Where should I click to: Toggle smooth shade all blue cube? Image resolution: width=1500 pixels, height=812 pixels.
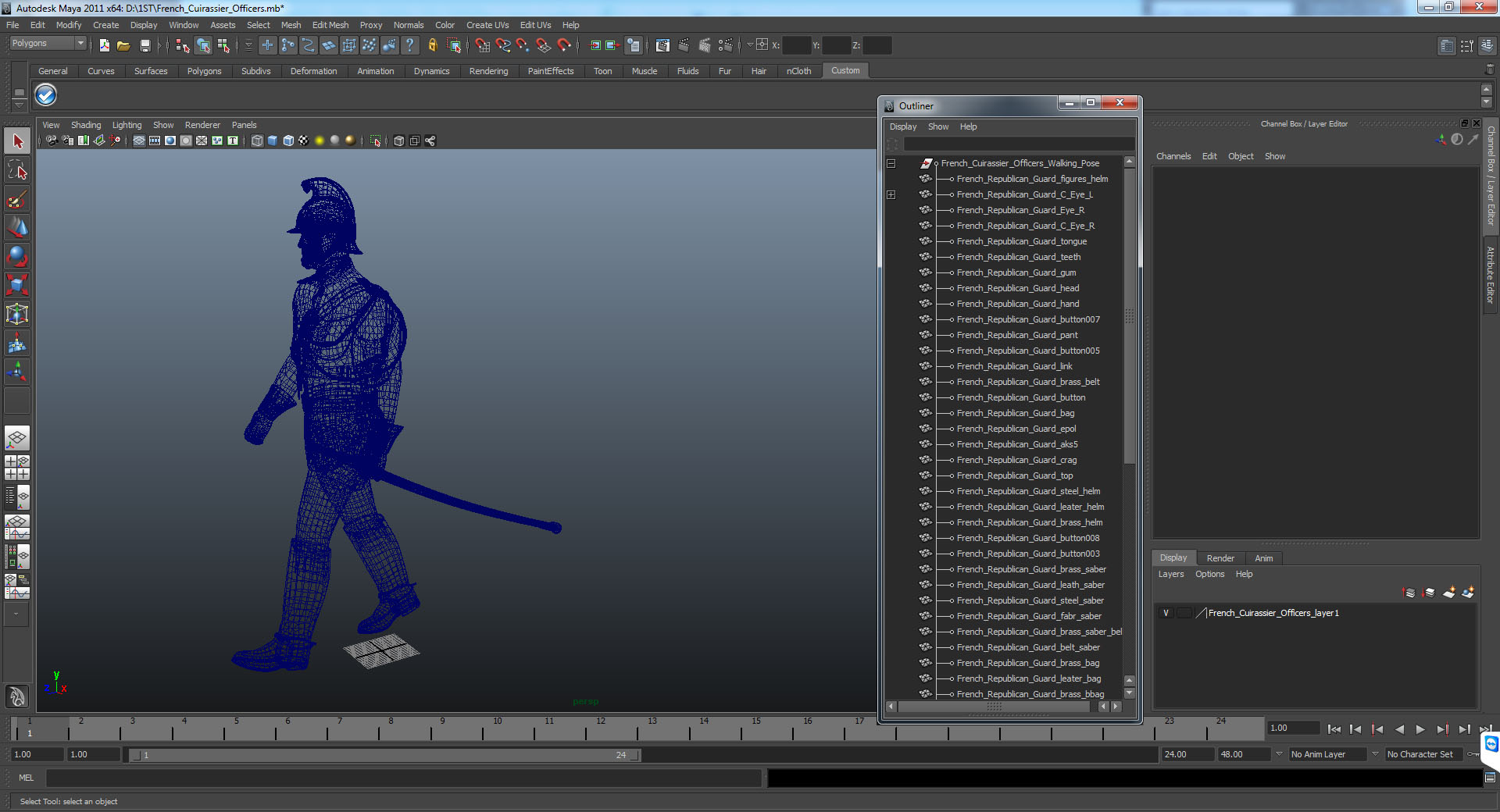pos(272,141)
